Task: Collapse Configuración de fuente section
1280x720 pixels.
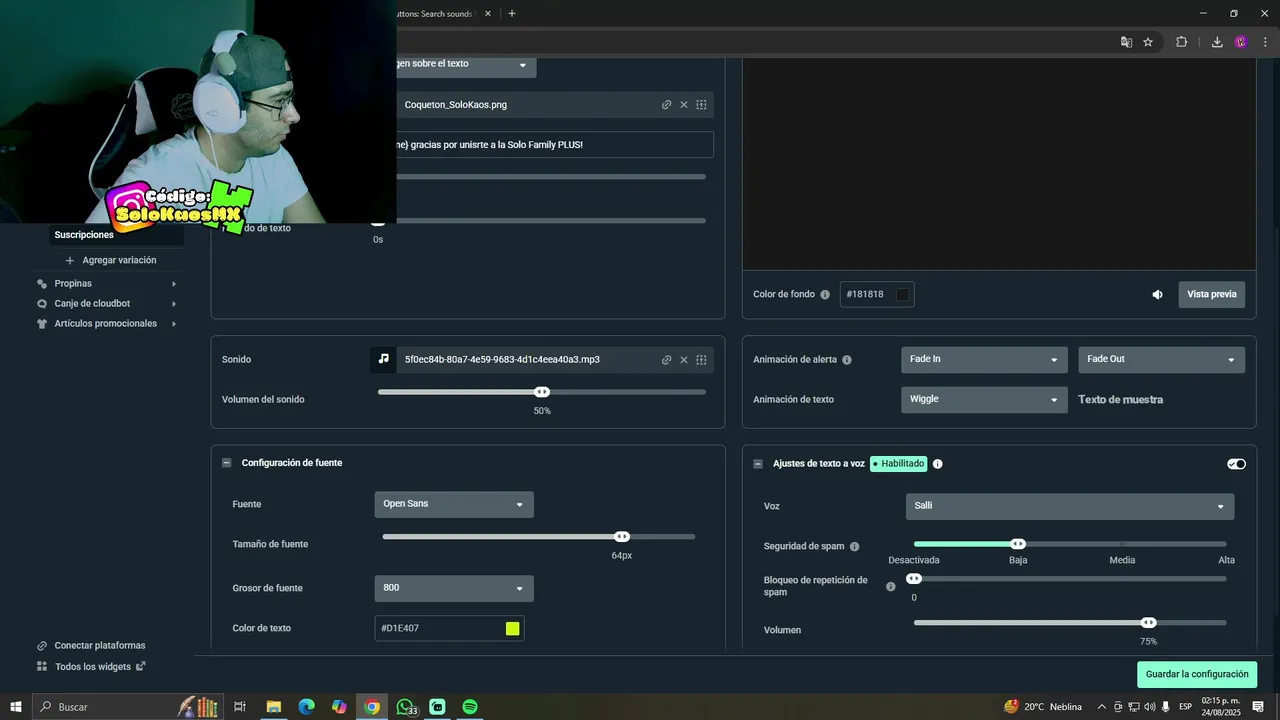Action: pyautogui.click(x=227, y=463)
